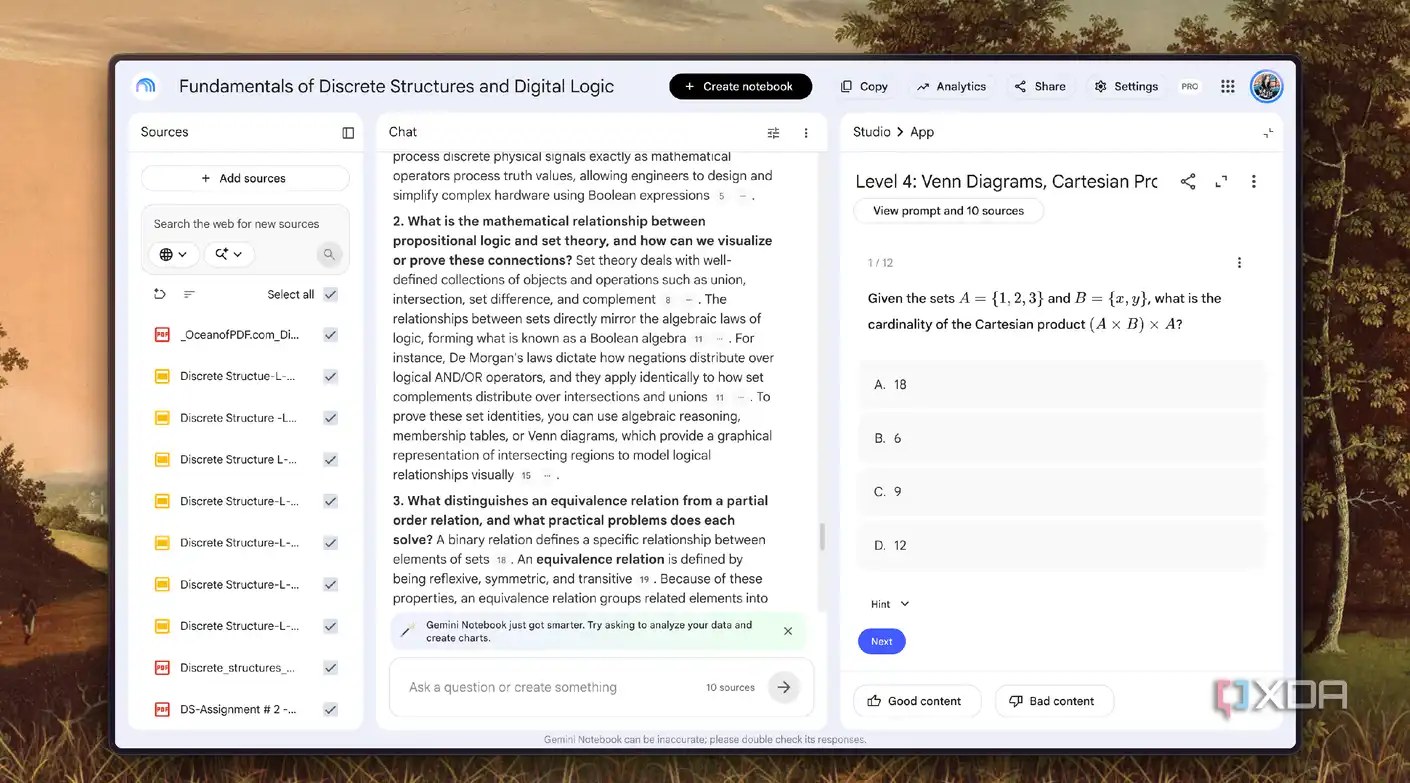Click the Sources panel header
The height and width of the screenshot is (783, 1410).
pyautogui.click(x=164, y=132)
